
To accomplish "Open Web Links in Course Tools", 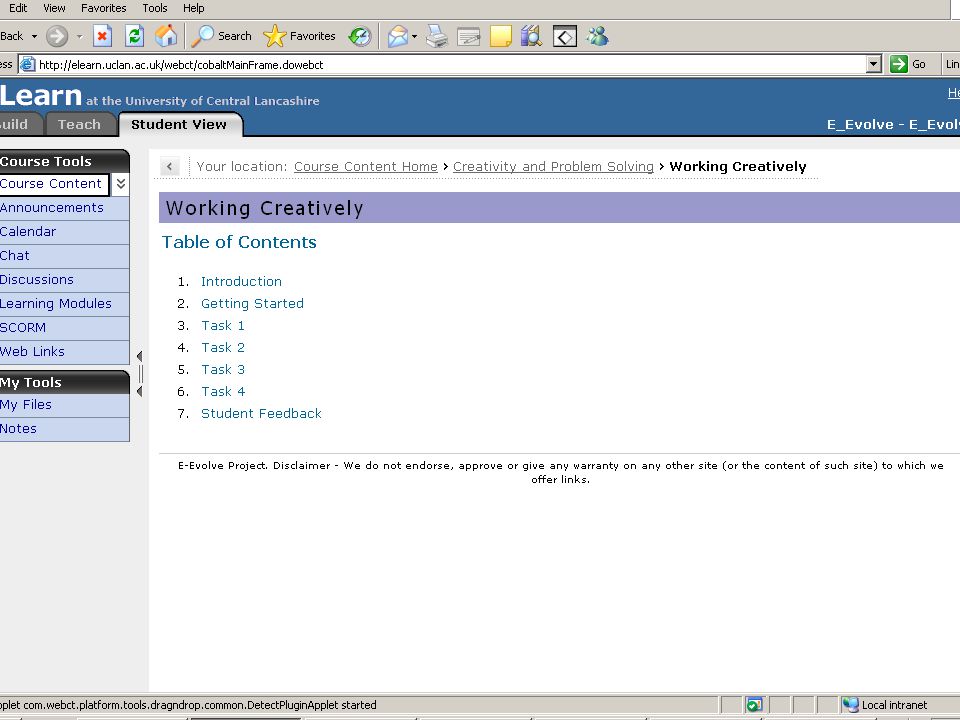I will (x=64, y=351).
